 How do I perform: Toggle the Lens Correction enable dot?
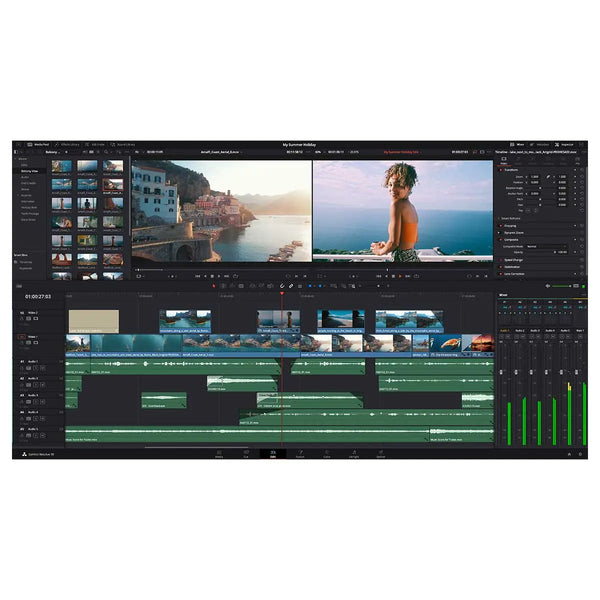(501, 274)
